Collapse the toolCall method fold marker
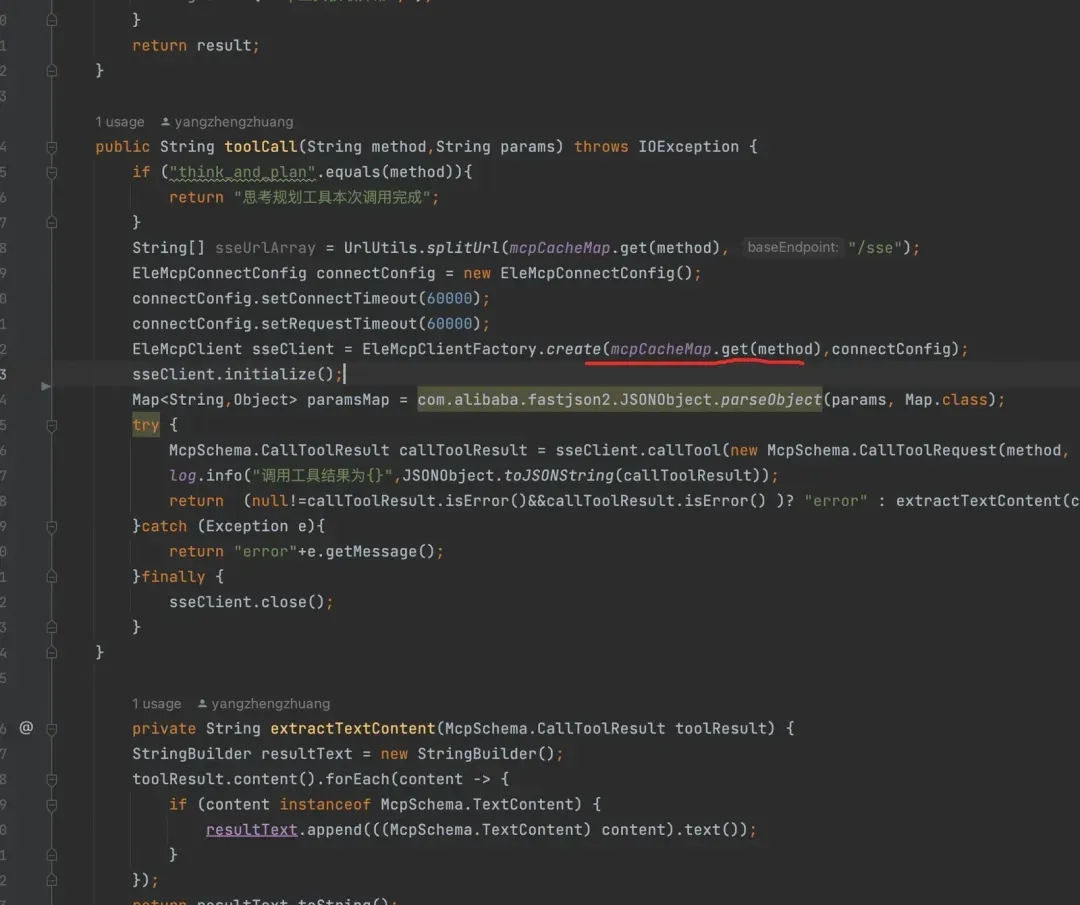The image size is (1080, 905). coord(52,147)
